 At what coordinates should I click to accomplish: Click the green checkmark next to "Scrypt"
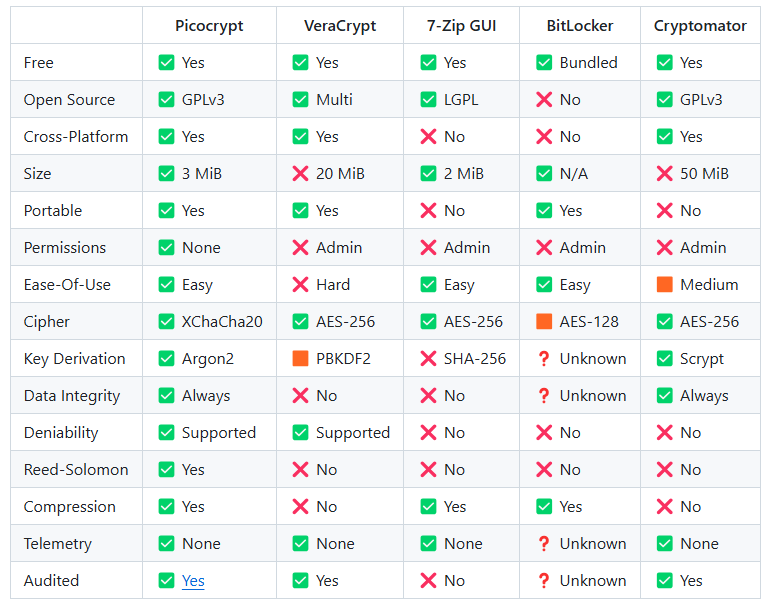[x=665, y=359]
